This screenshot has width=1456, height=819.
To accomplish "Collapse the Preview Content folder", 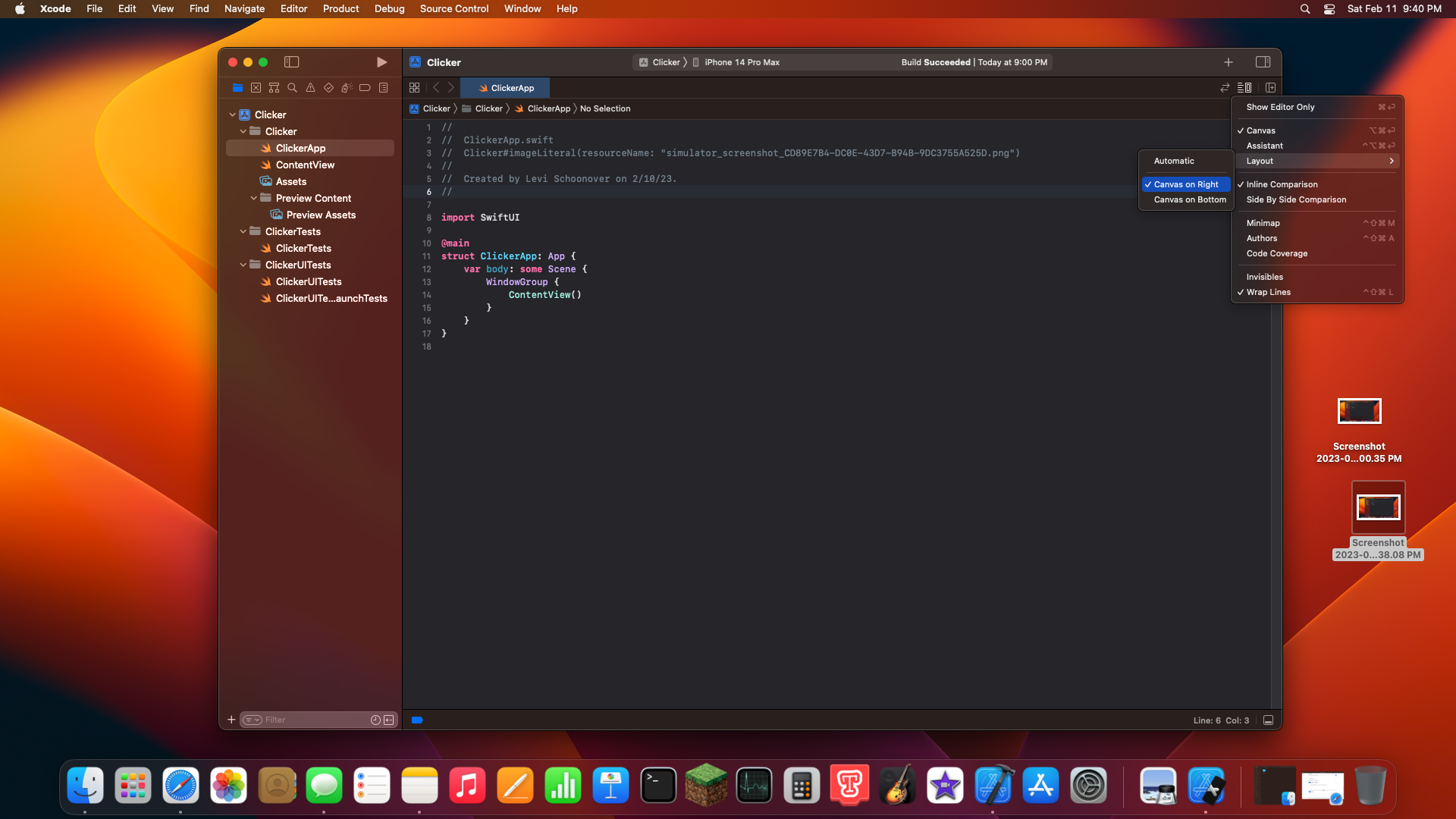I will (255, 198).
